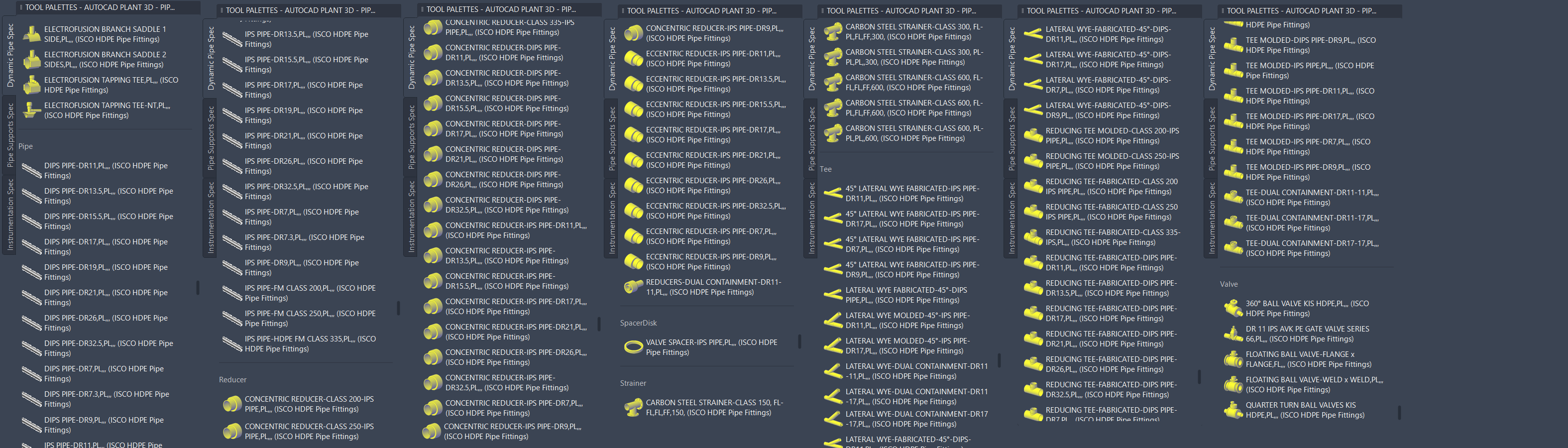Select Concentric Reducer-Class 200-IPS Pipe icon
Image resolution: width=1568 pixels, height=448 pixels.
(x=232, y=404)
